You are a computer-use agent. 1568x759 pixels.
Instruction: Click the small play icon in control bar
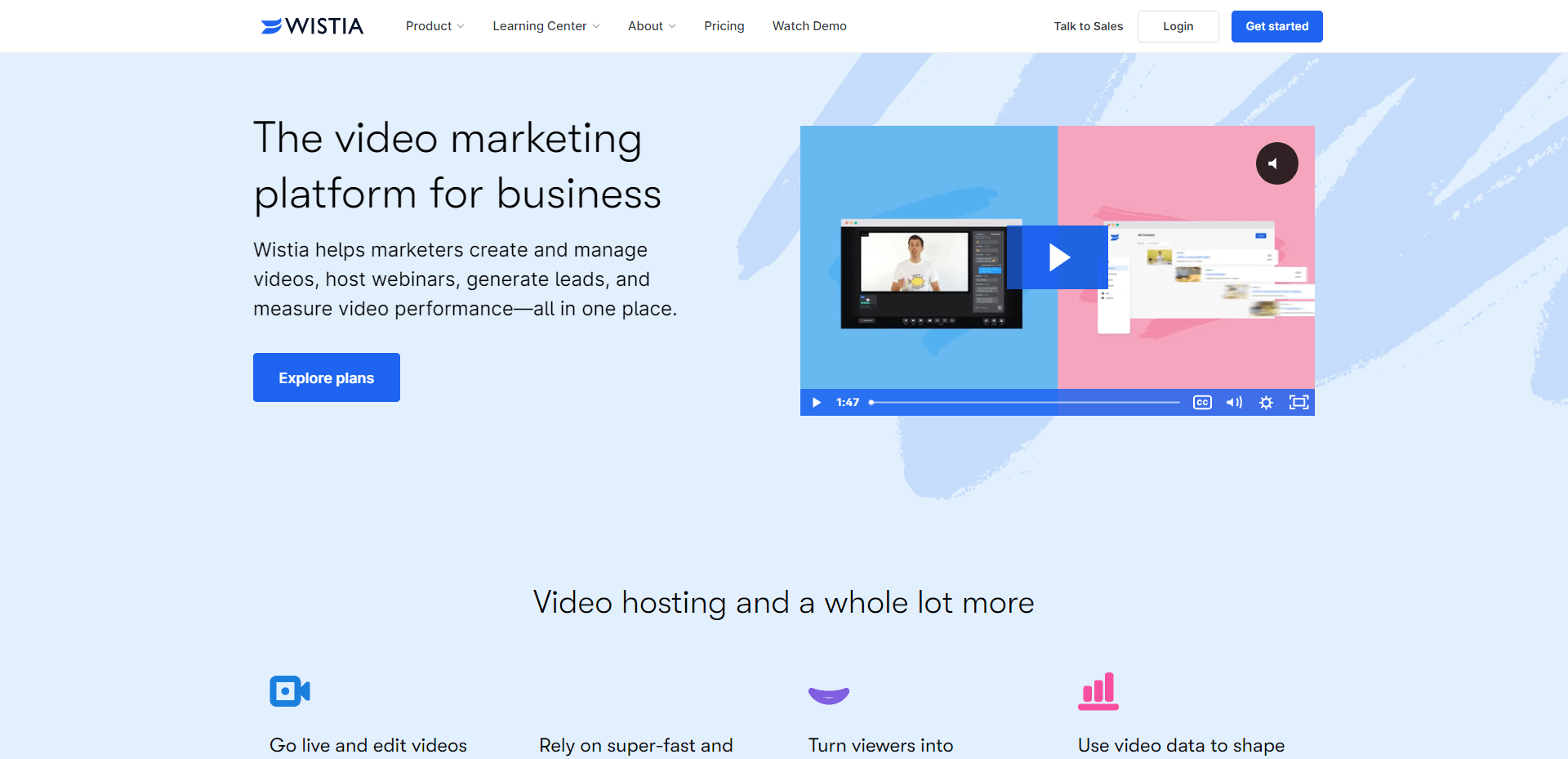[x=816, y=402]
